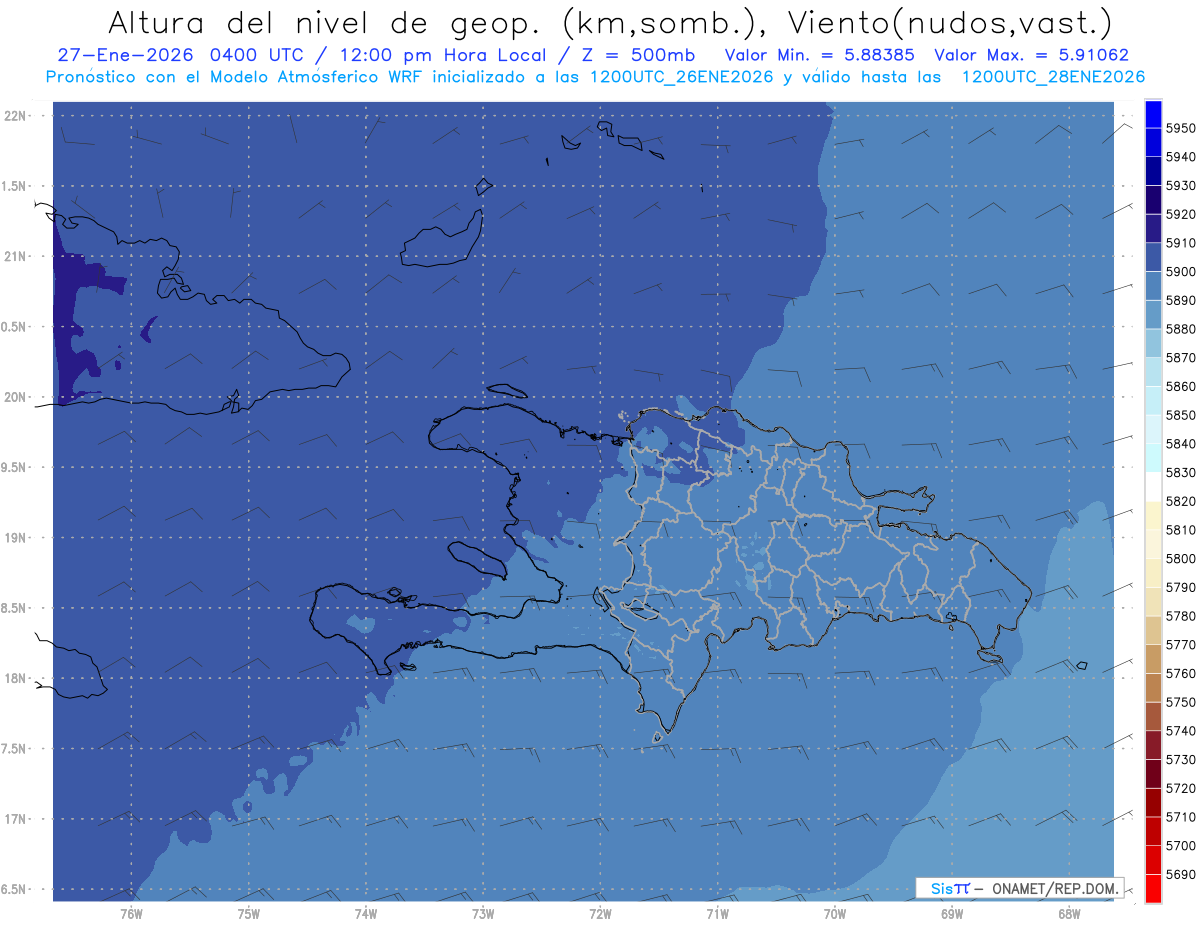Click the '5860' color bar value
Image resolution: width=1200 pixels, height=927 pixels.
pyautogui.click(x=1180, y=387)
